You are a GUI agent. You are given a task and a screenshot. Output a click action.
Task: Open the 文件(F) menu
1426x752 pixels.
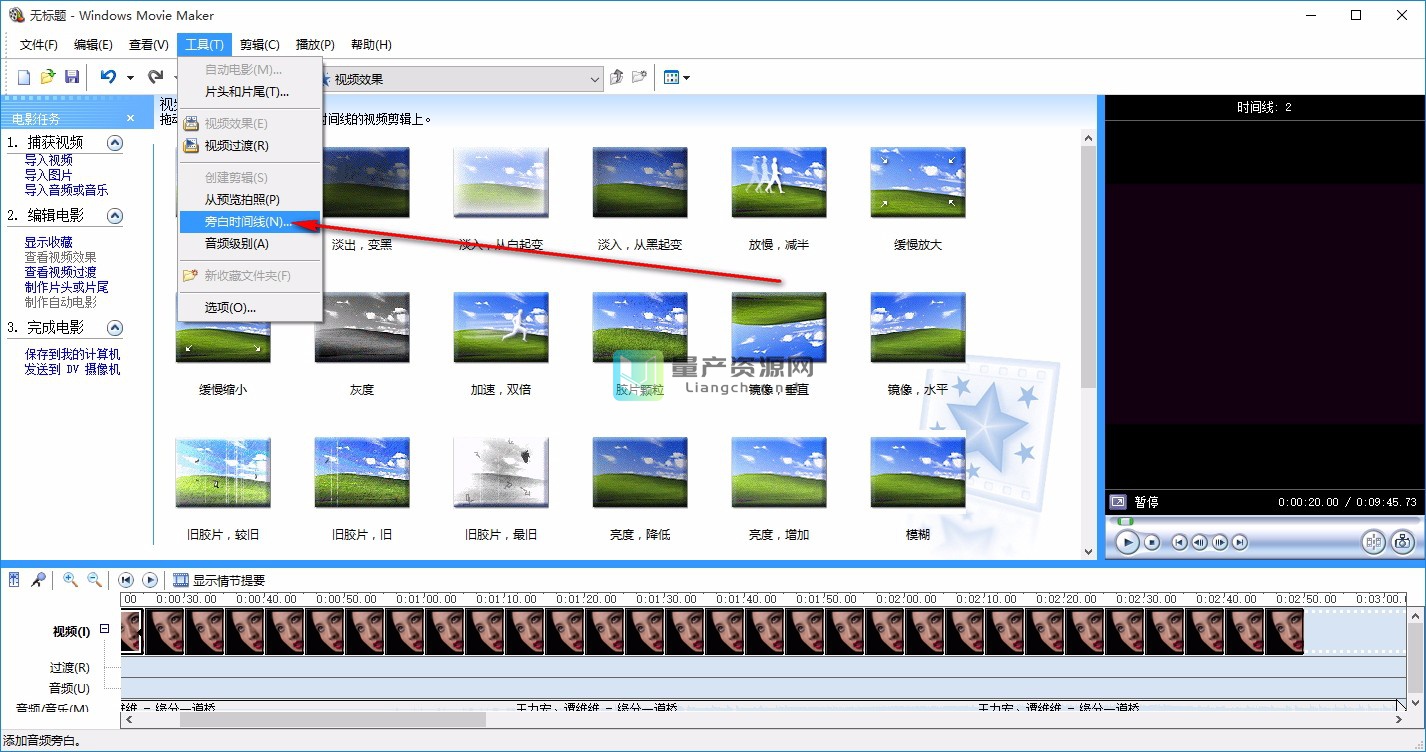(x=39, y=45)
